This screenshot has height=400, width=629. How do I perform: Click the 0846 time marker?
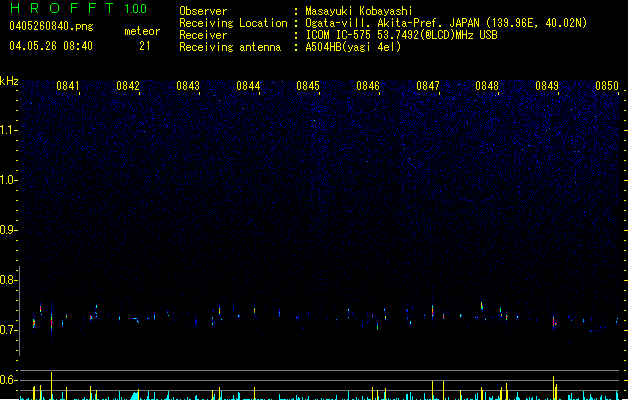coord(368,86)
